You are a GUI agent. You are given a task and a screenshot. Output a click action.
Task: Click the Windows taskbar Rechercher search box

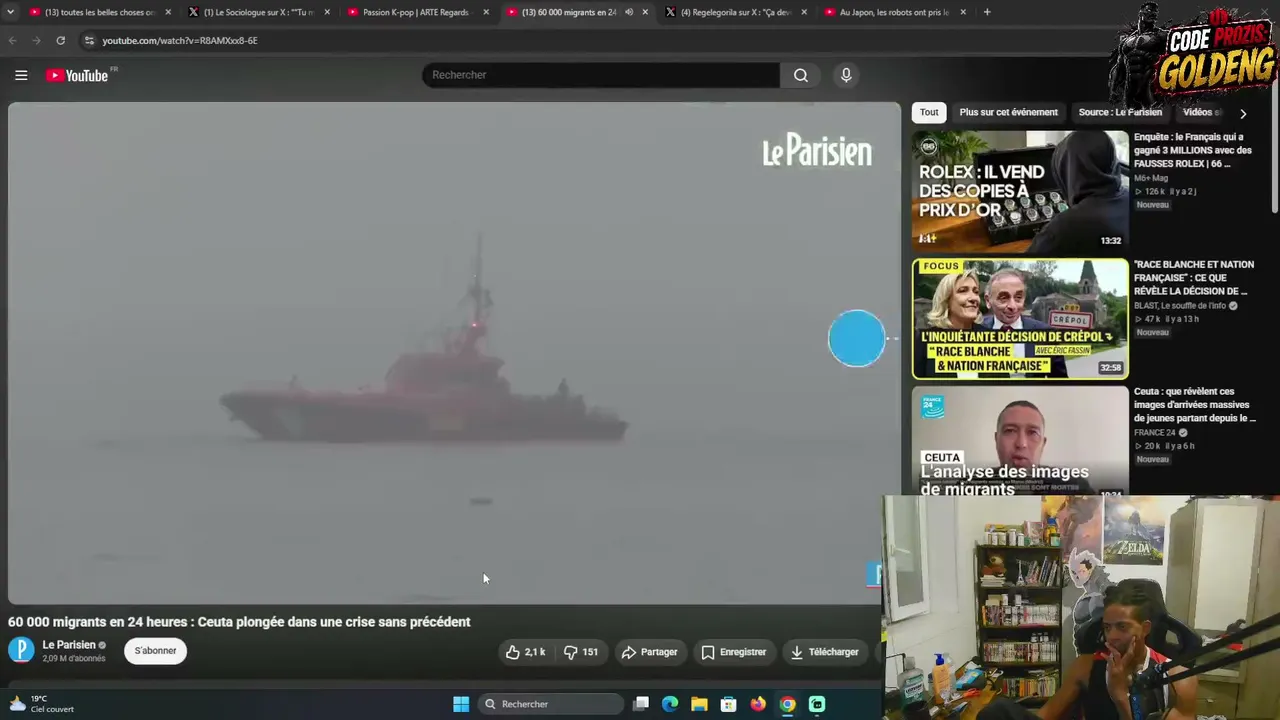551,704
